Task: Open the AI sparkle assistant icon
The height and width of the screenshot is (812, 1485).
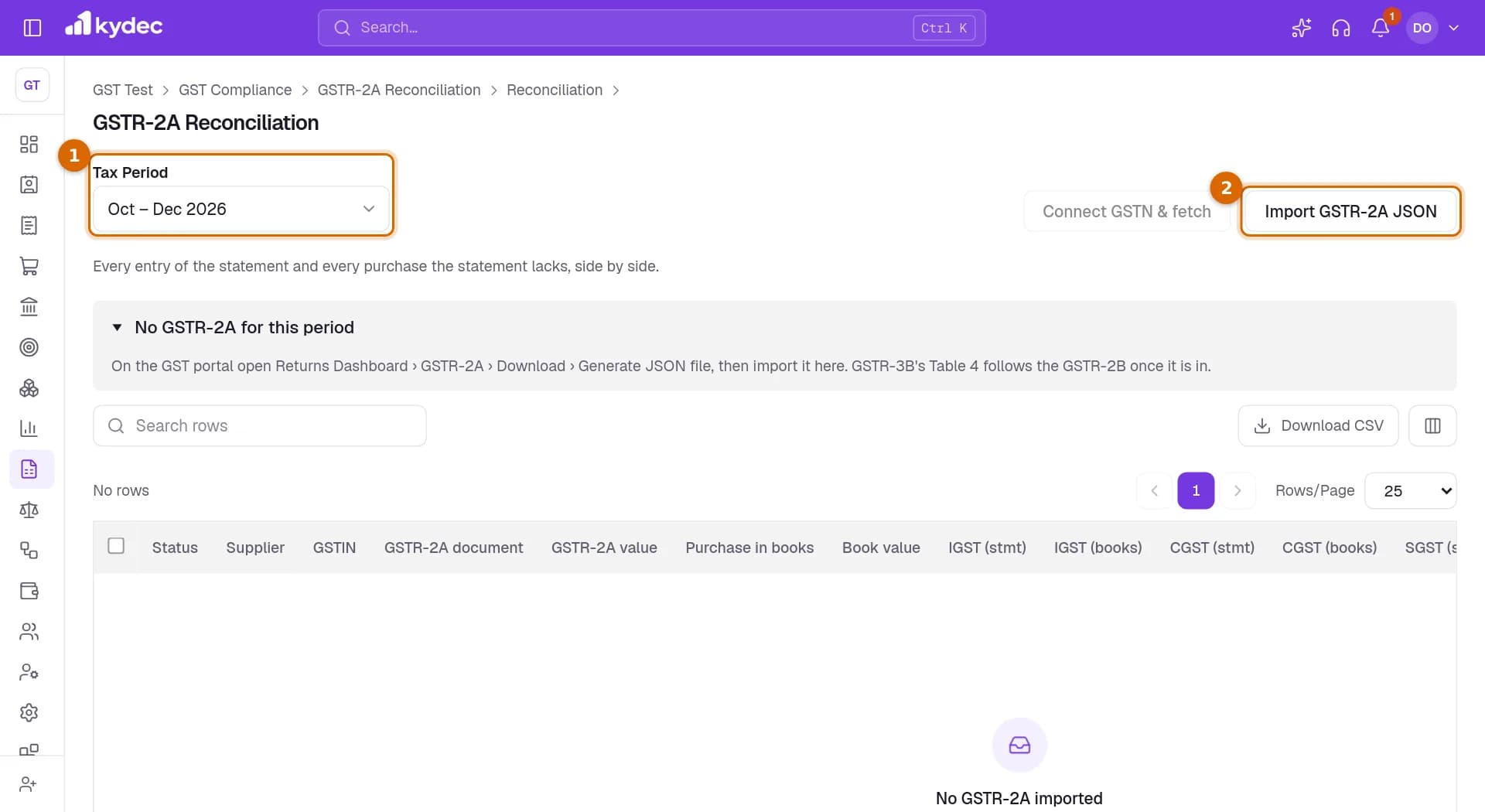Action: pos(1302,28)
